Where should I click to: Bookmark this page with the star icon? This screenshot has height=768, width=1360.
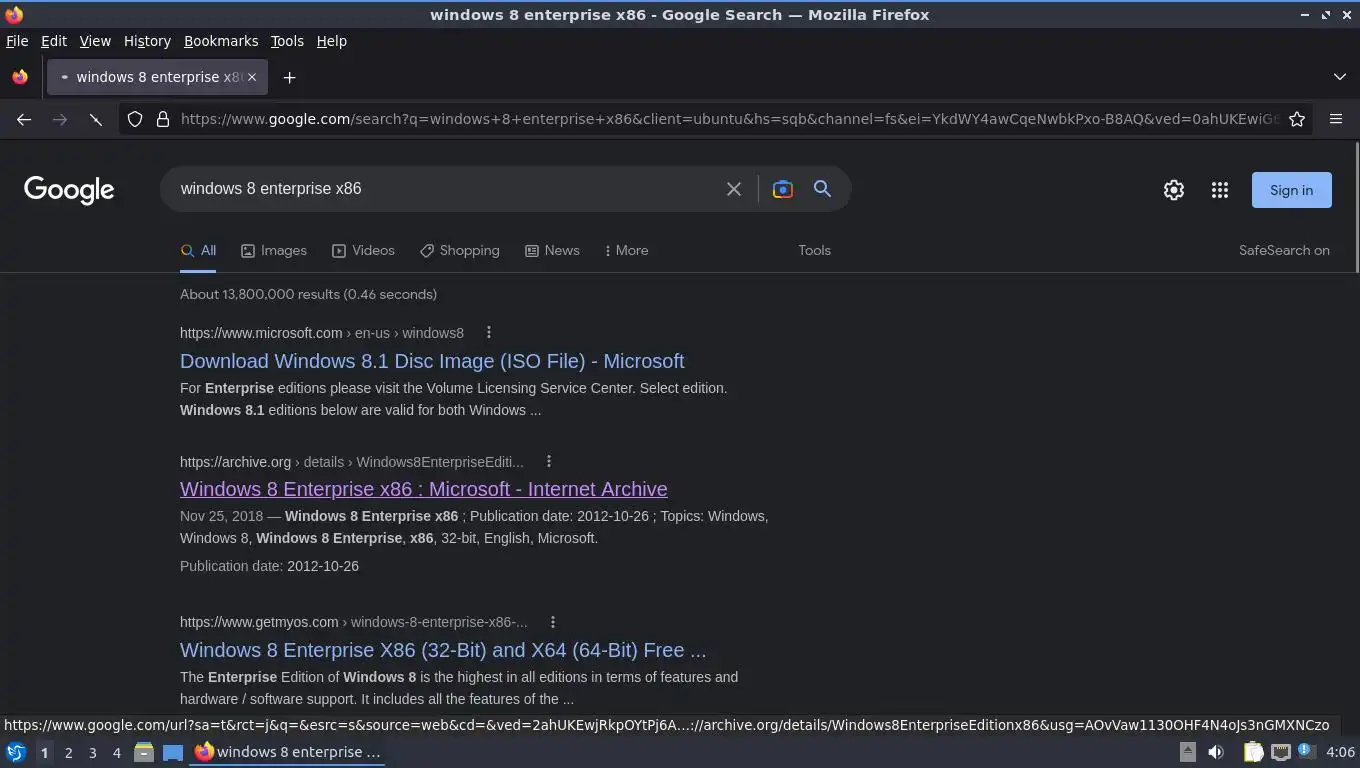point(1297,119)
